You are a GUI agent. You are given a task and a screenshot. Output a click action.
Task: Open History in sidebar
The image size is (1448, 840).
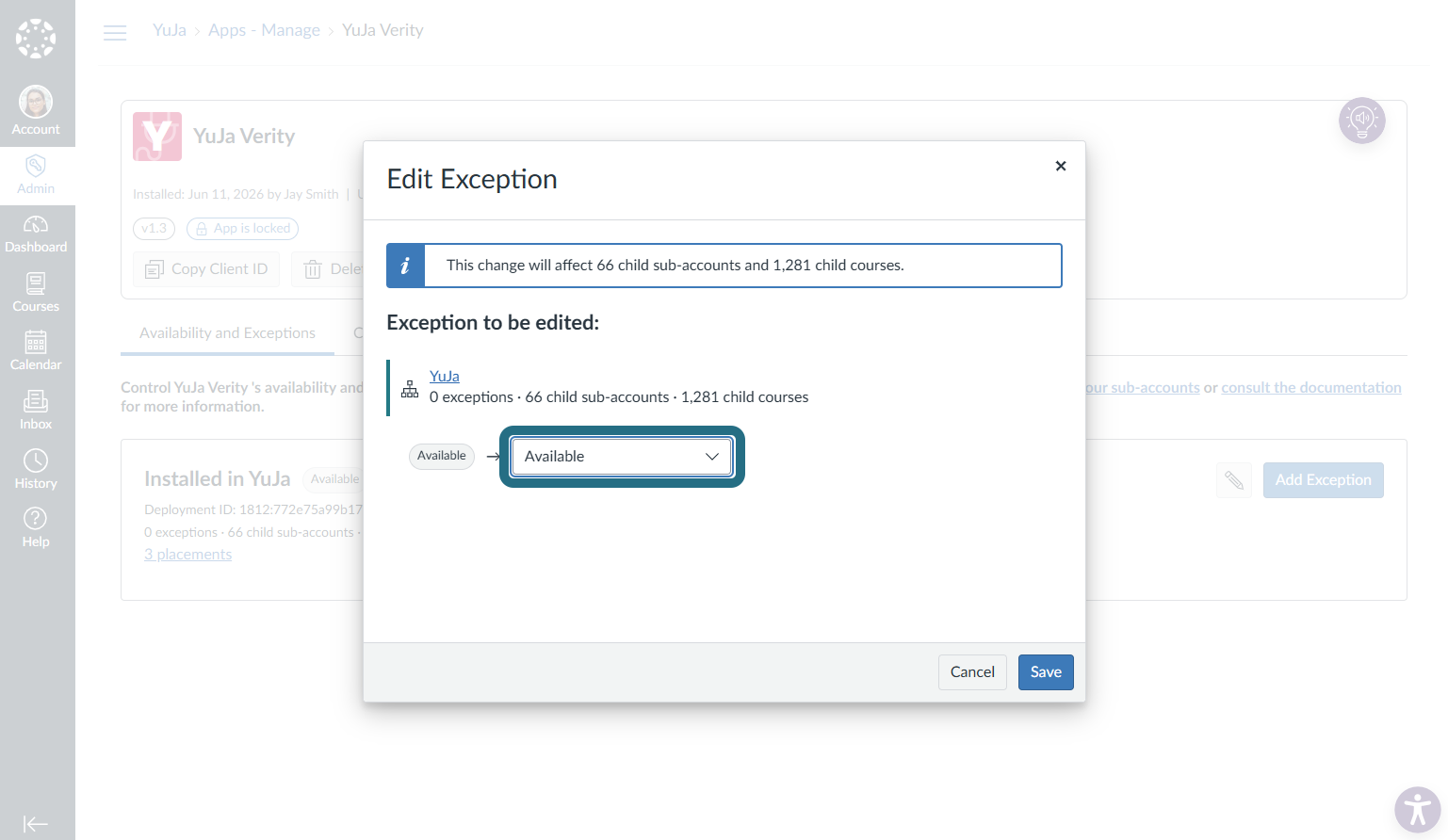point(36,470)
